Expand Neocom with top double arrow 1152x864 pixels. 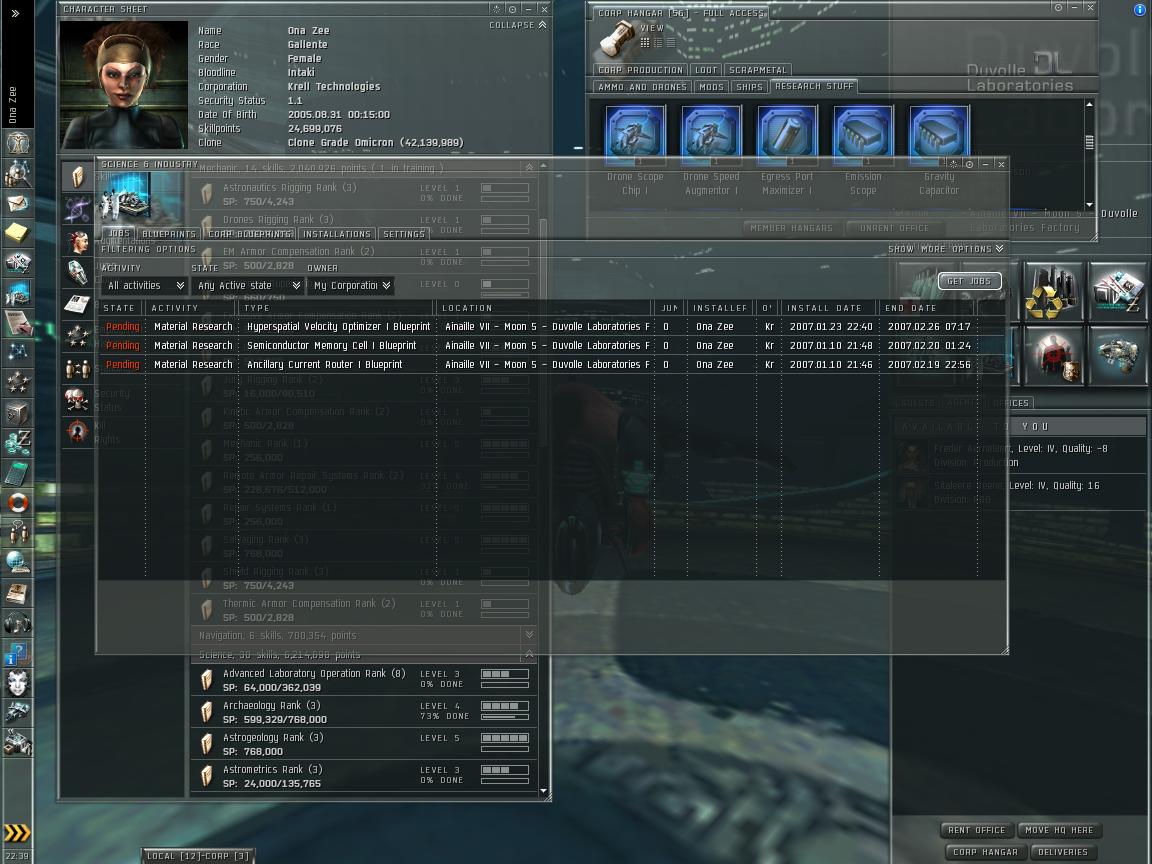(15, 13)
